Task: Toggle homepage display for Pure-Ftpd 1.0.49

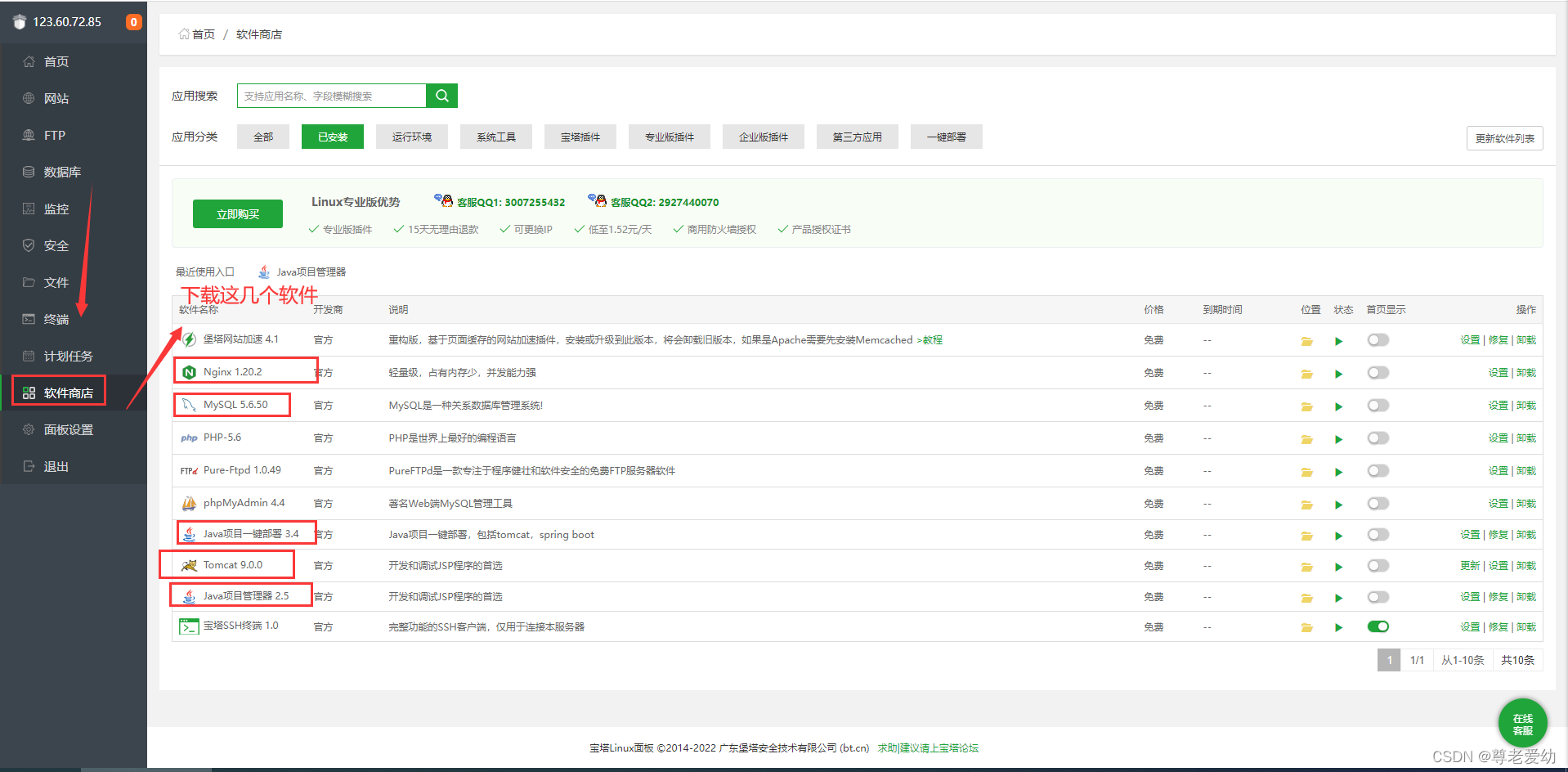Action: pos(1378,470)
